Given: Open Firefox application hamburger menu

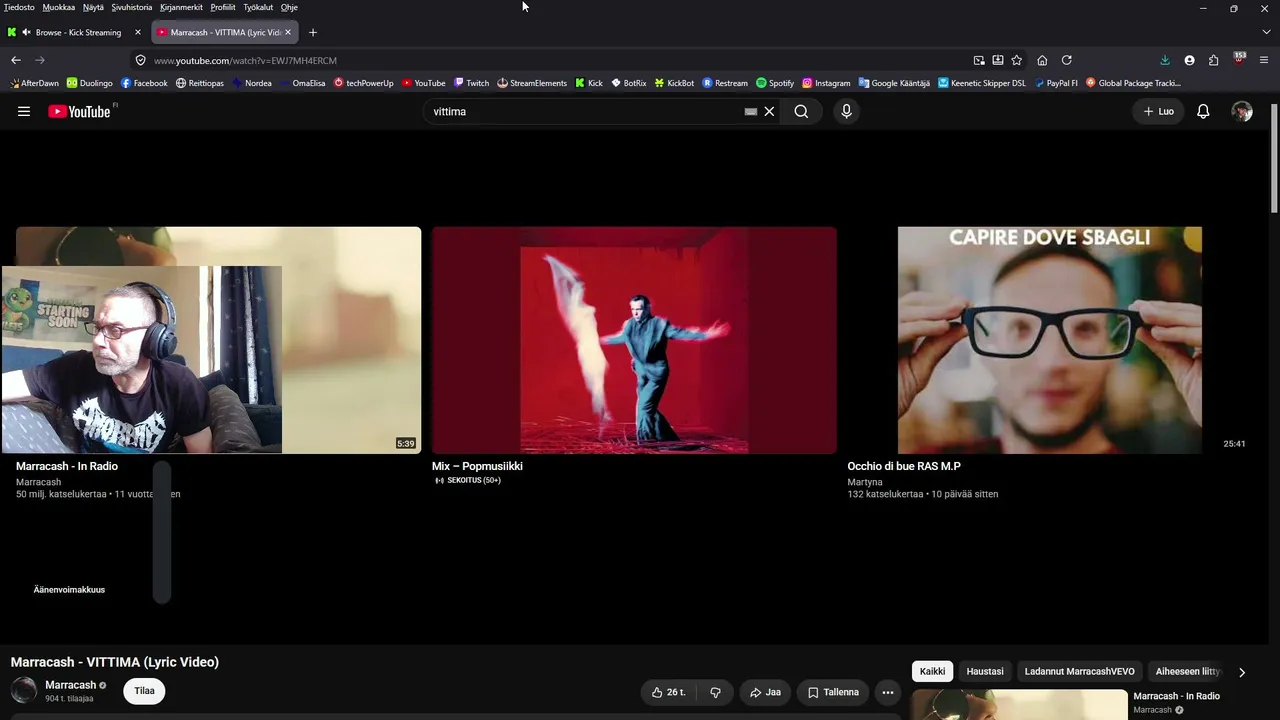Looking at the screenshot, I should click(x=1263, y=60).
